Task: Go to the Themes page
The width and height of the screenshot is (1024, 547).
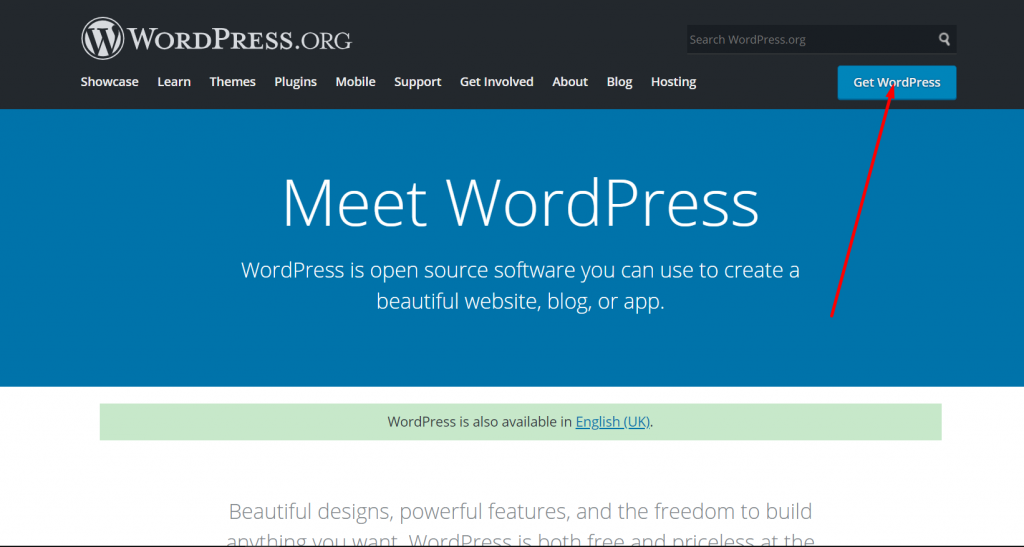Action: [232, 82]
